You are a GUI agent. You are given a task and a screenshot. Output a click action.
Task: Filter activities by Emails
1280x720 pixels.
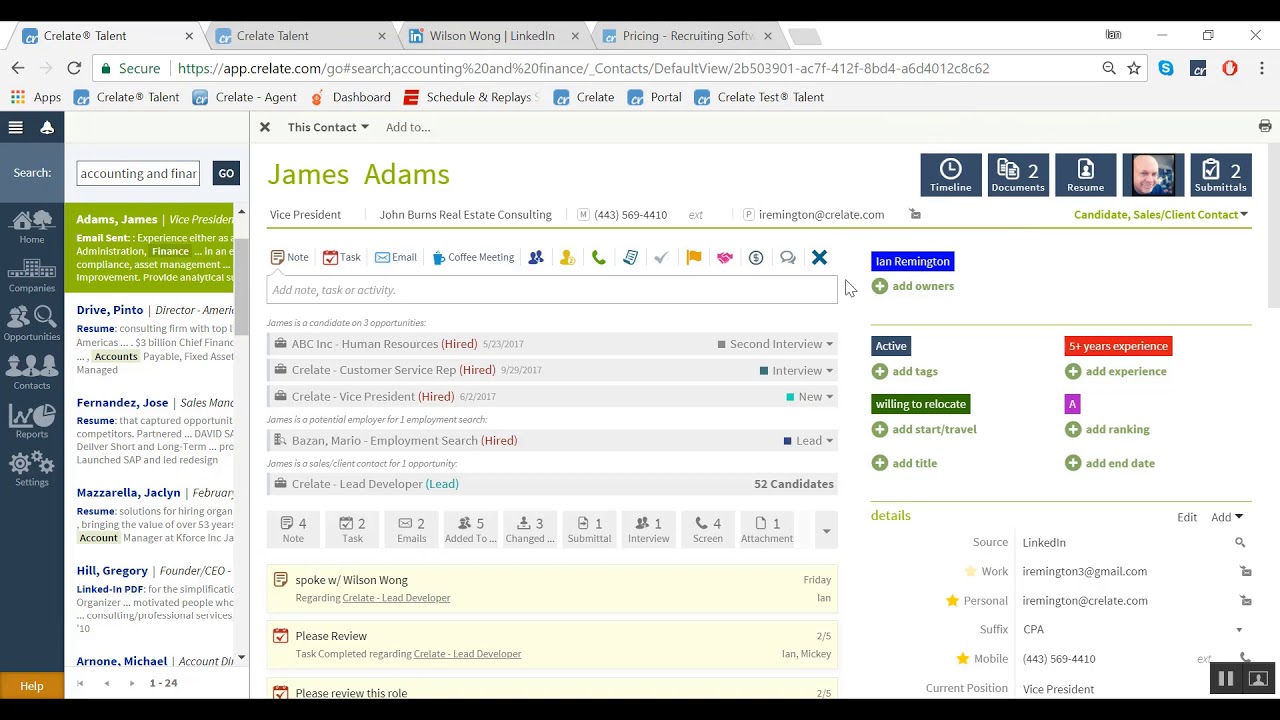(411, 529)
